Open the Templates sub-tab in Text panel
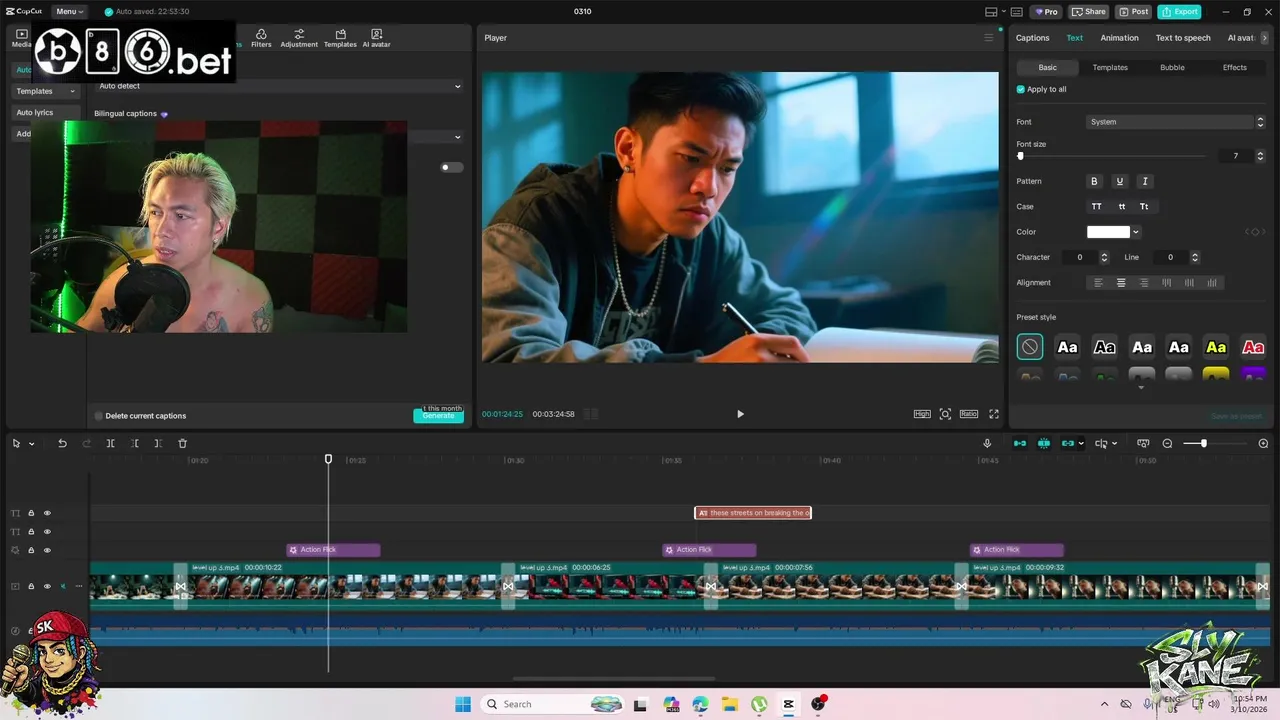1280x720 pixels. [1110, 67]
